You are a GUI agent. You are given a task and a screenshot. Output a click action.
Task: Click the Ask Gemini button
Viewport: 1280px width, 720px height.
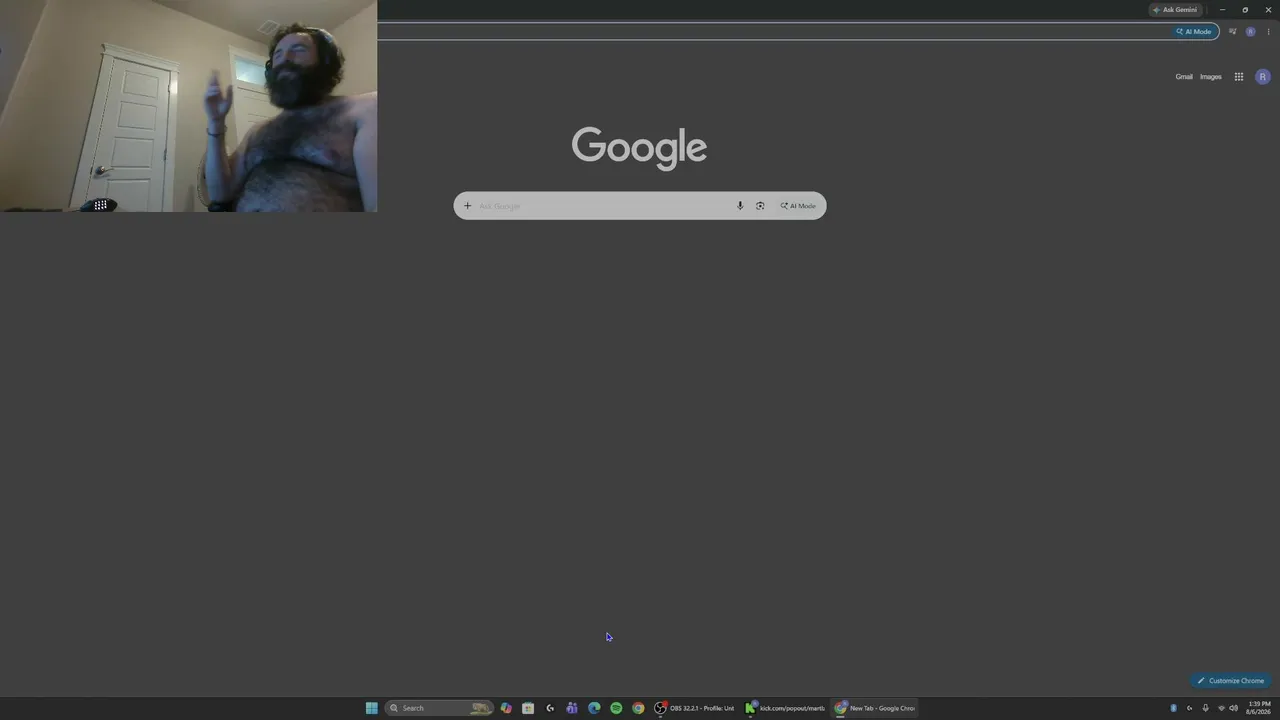pyautogui.click(x=1175, y=10)
